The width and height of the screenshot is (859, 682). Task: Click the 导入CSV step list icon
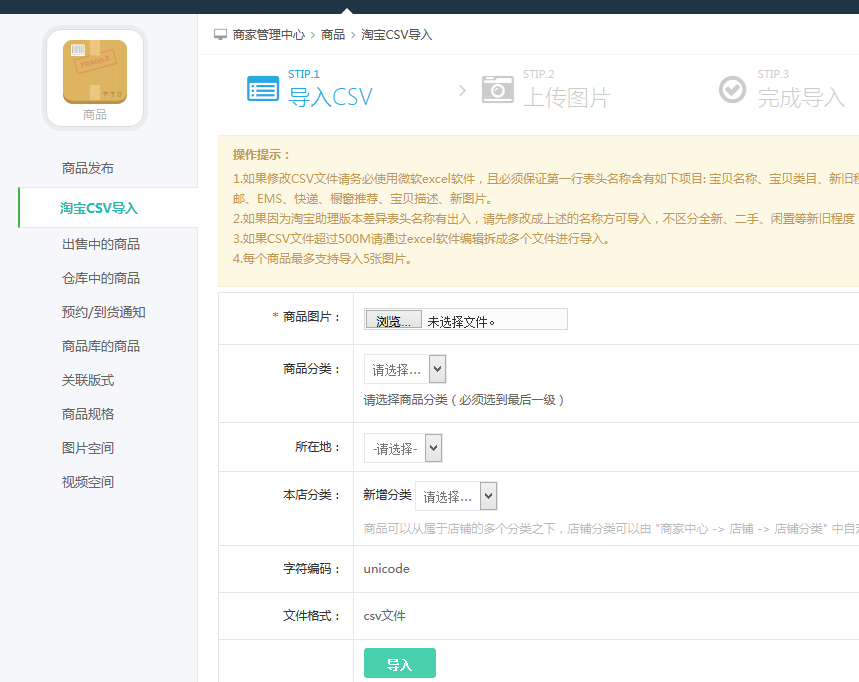[263, 88]
